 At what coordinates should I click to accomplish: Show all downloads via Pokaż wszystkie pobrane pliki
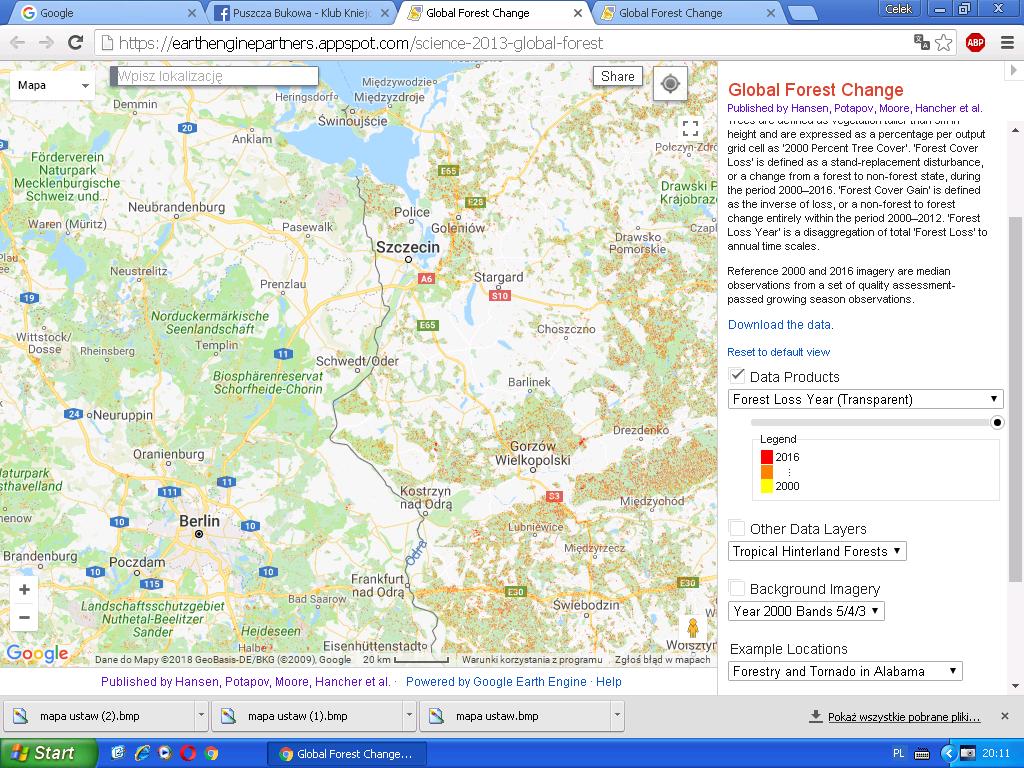coord(904,717)
